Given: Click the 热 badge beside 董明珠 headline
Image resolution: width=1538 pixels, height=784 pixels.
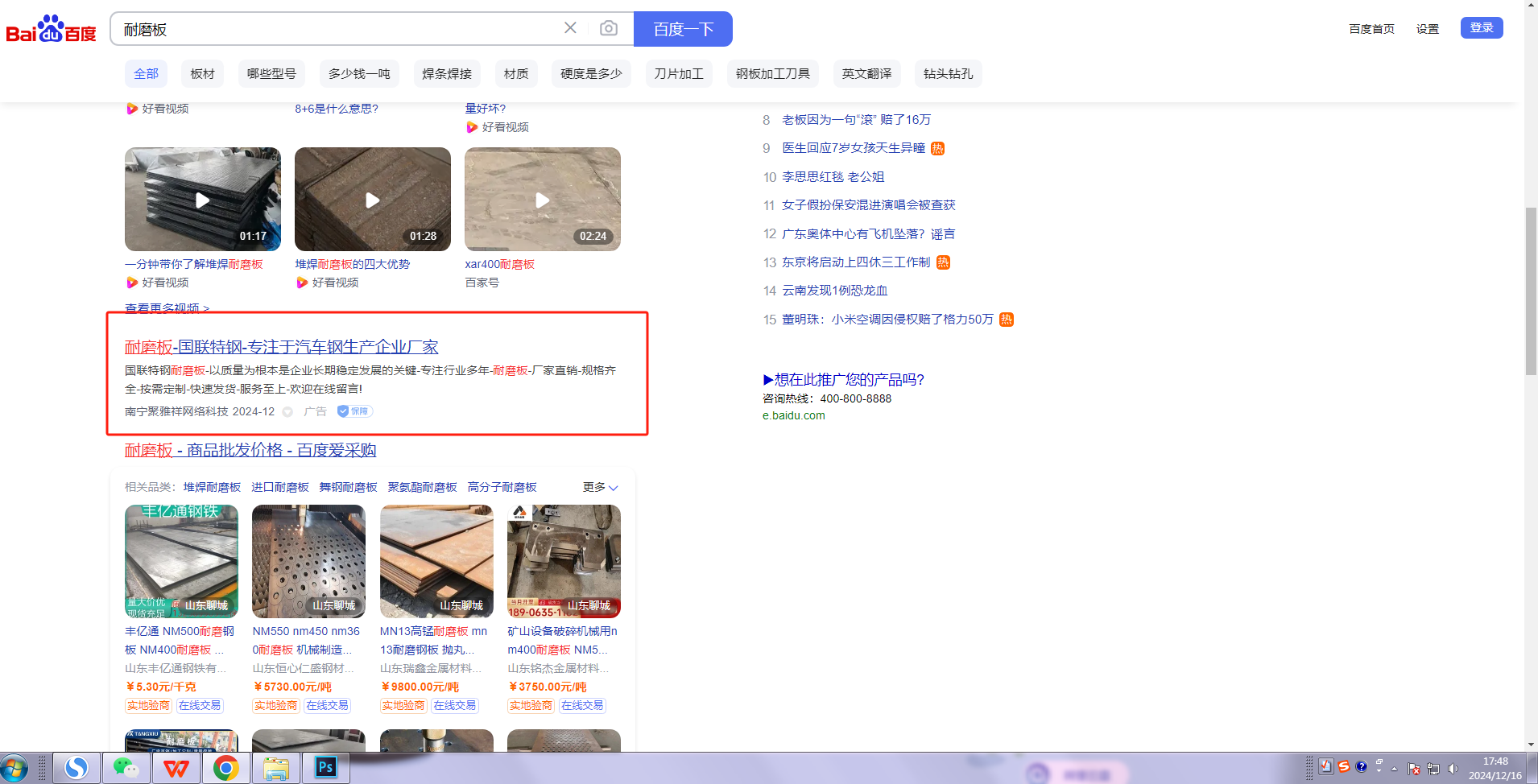Looking at the screenshot, I should [1007, 320].
